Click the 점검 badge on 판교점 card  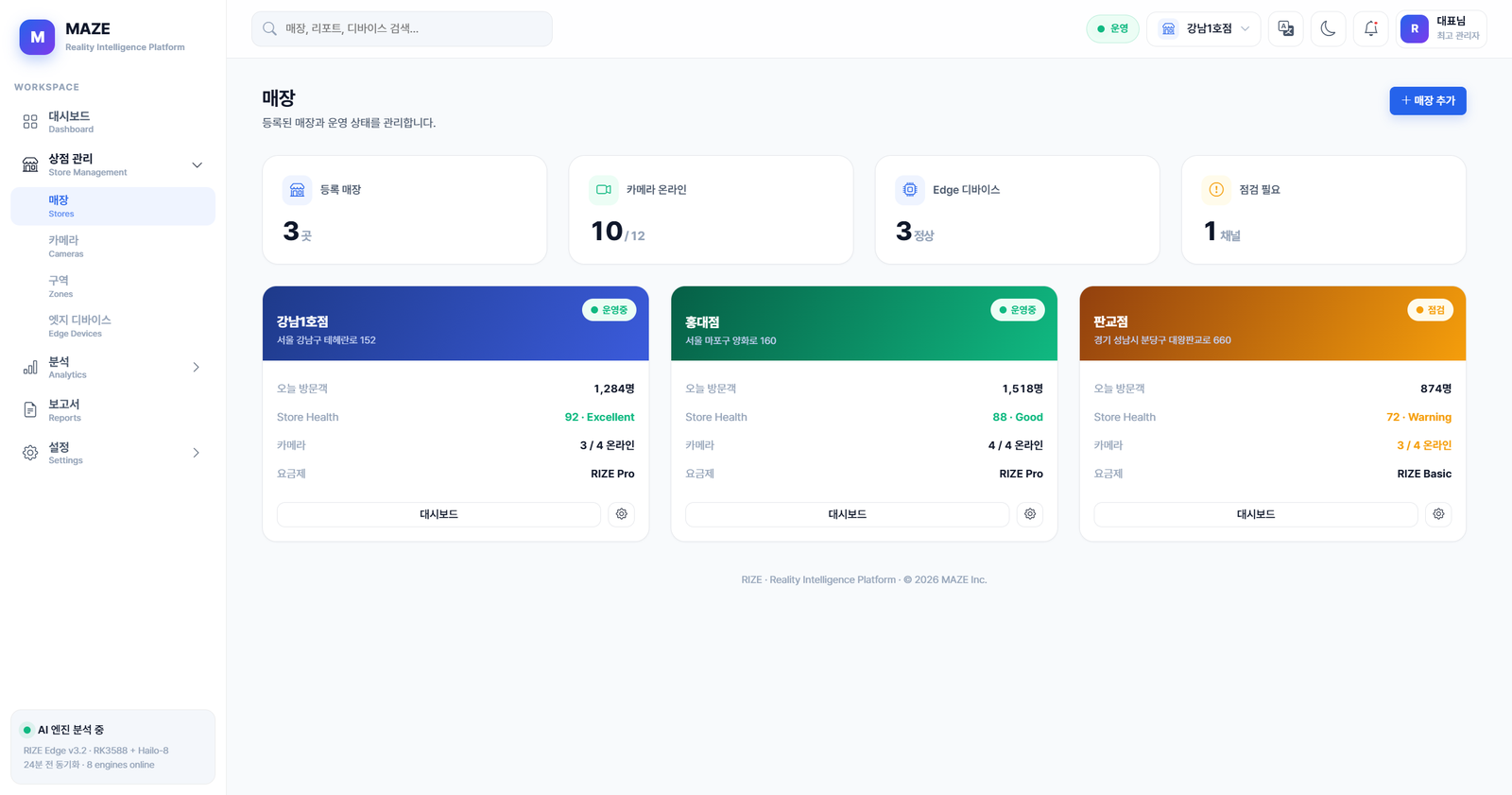(1431, 310)
